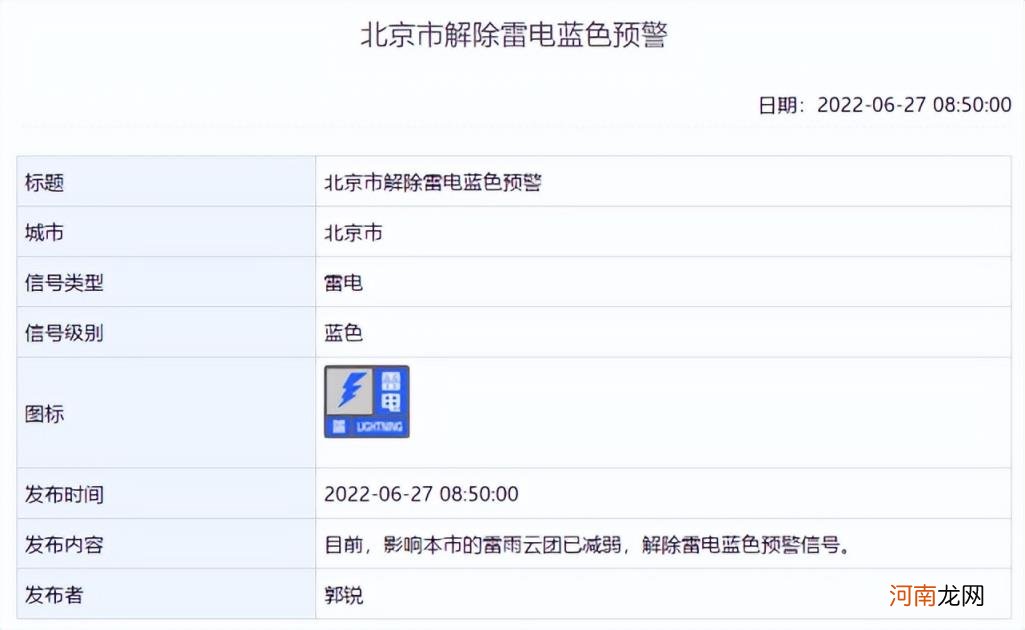Click the blue badge border in the icon cell
Viewport: 1025px width, 630px height.
coord(366,367)
